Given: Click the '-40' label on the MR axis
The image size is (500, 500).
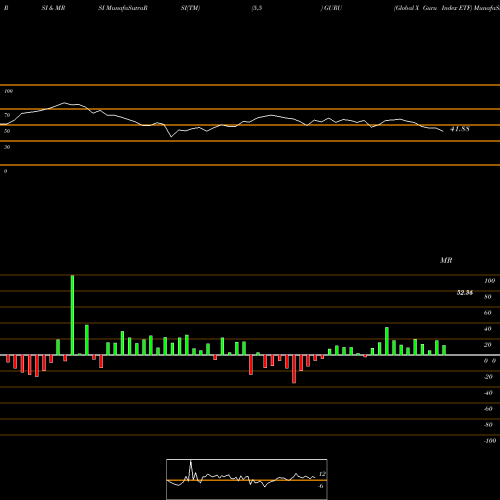Looking at the screenshot, I should click(488, 393).
